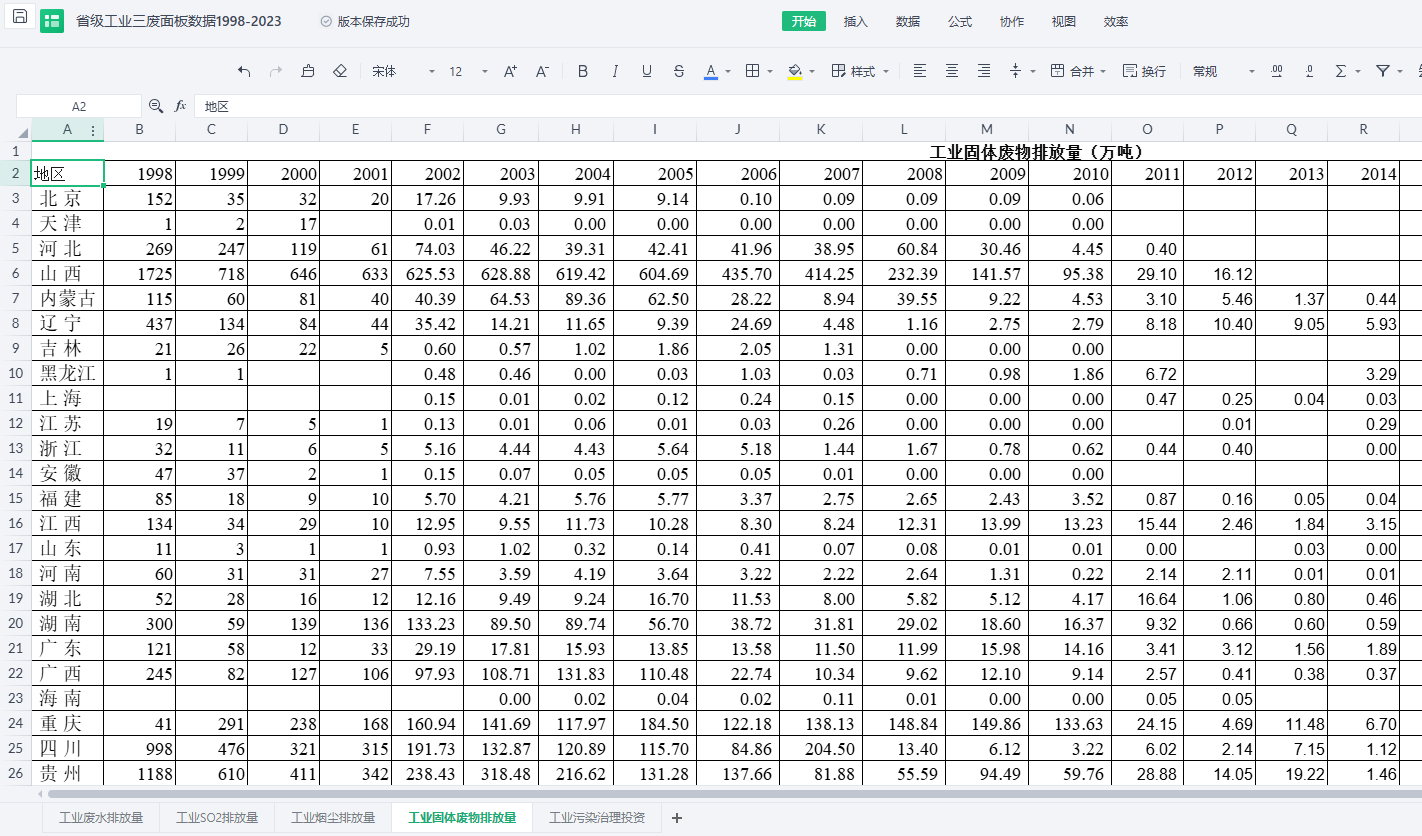This screenshot has height=836, width=1422.
Task: Align text right
Action: click(x=984, y=71)
